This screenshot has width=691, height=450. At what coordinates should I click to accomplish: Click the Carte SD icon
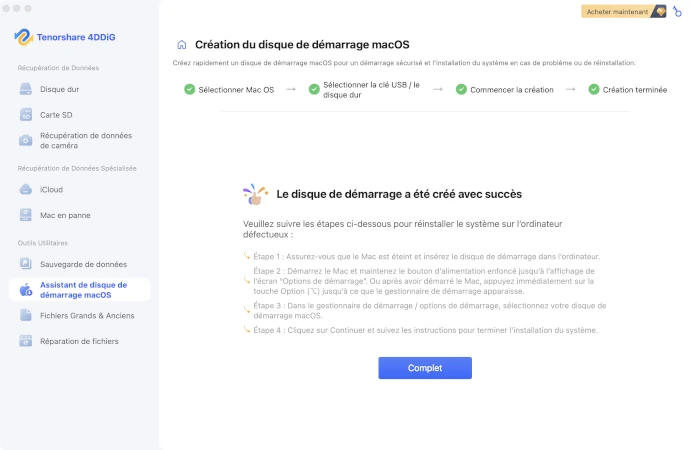point(26,115)
